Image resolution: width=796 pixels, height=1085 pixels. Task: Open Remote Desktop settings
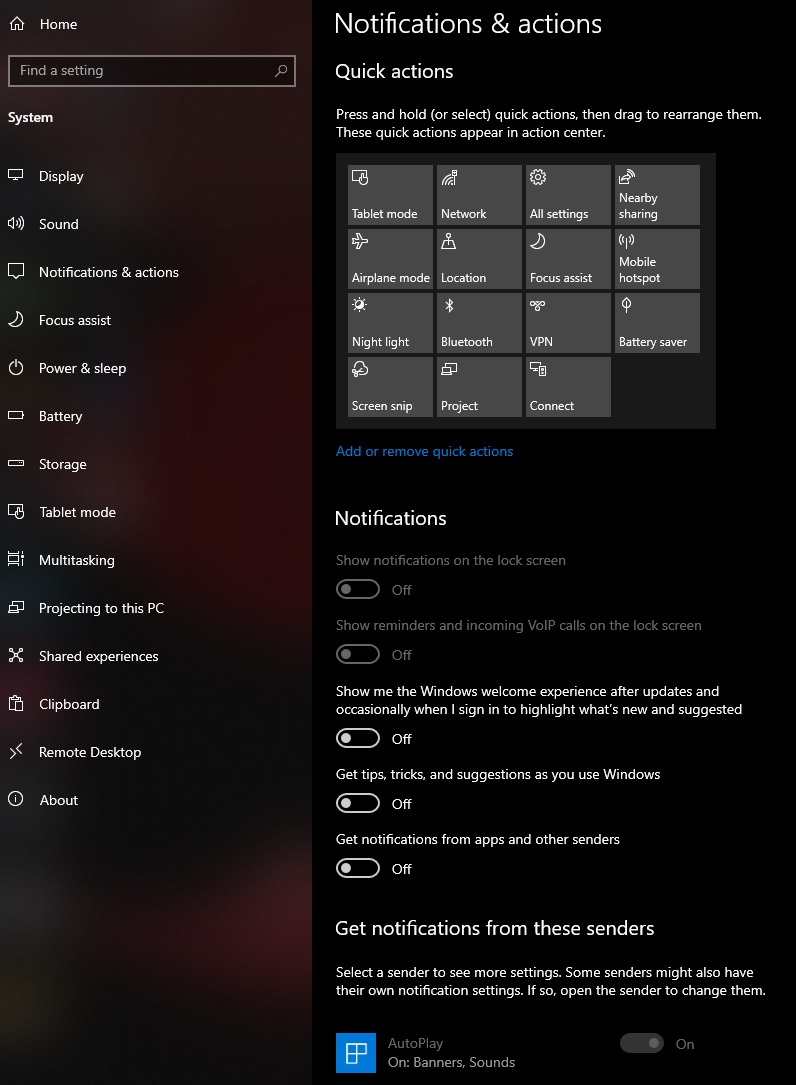[156, 751]
